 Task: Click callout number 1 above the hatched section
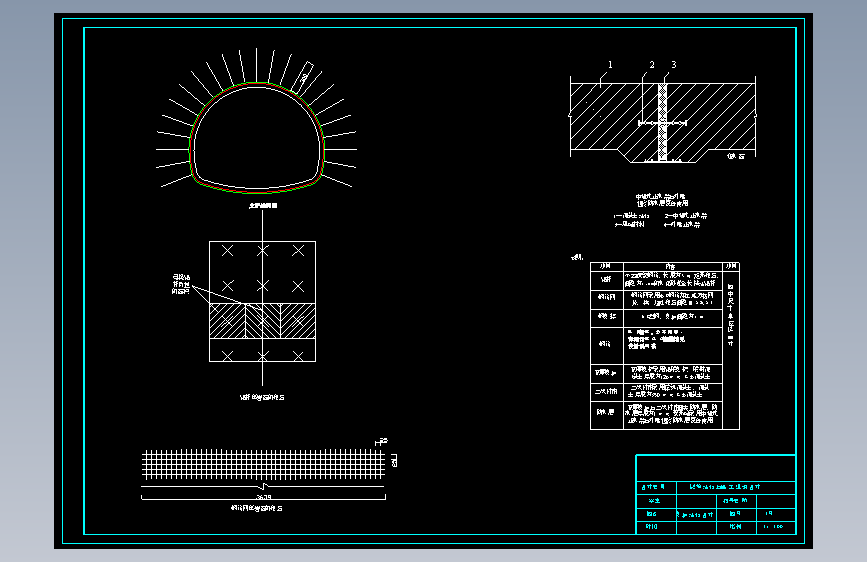(x=610, y=65)
